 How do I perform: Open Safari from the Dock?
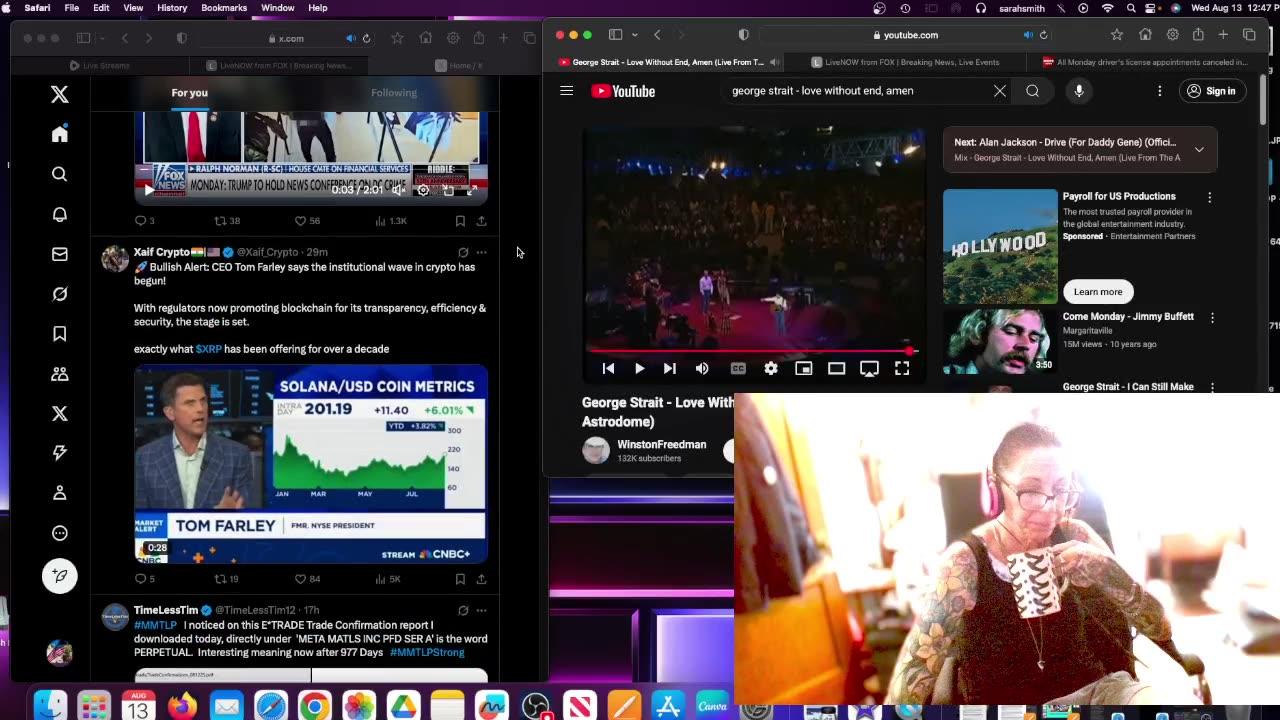click(x=271, y=707)
